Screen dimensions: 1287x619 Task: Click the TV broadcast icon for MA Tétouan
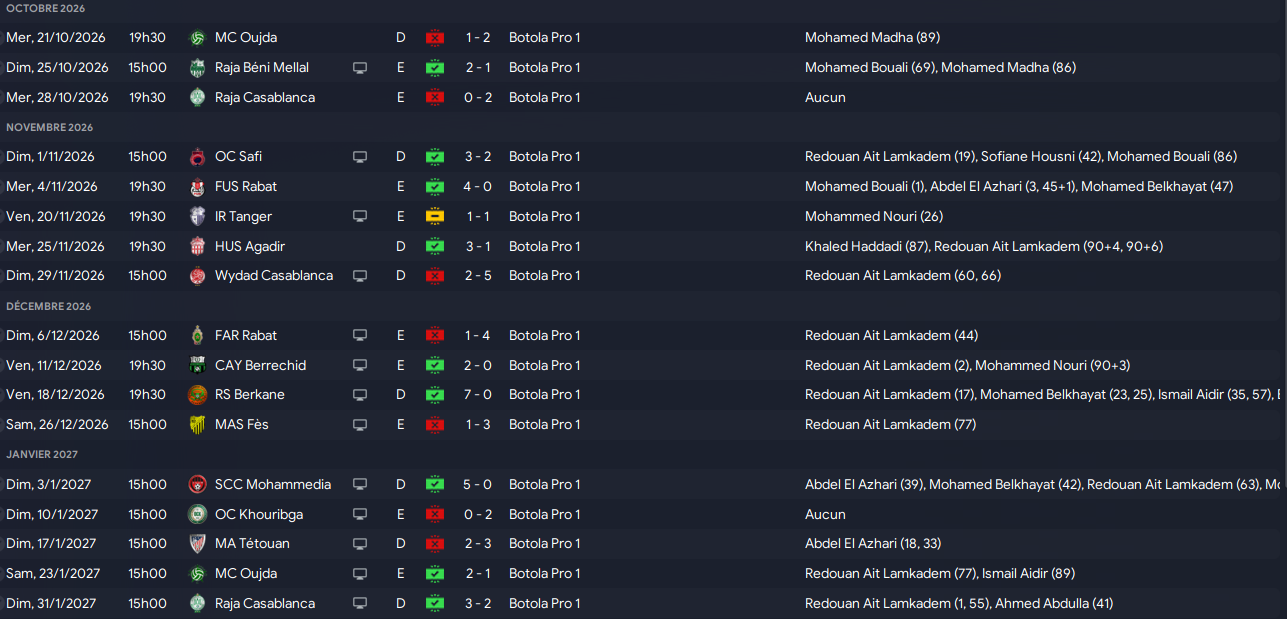360,544
